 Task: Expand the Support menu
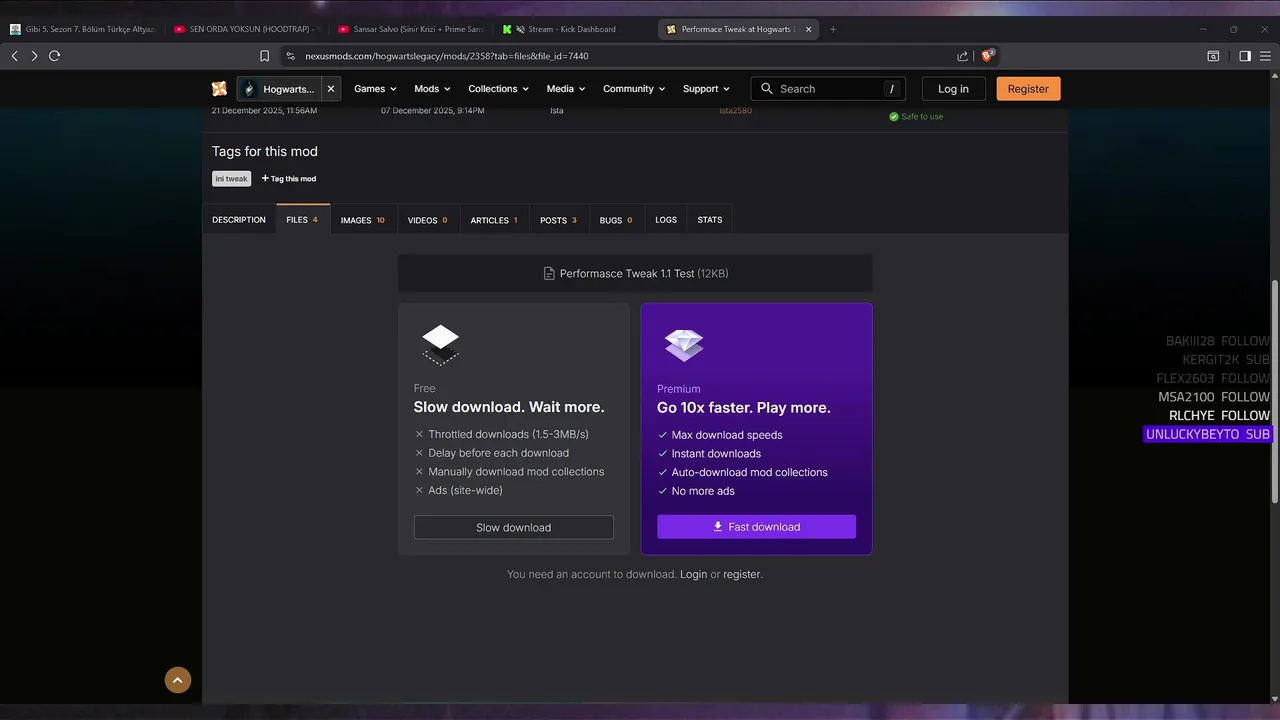pos(706,89)
